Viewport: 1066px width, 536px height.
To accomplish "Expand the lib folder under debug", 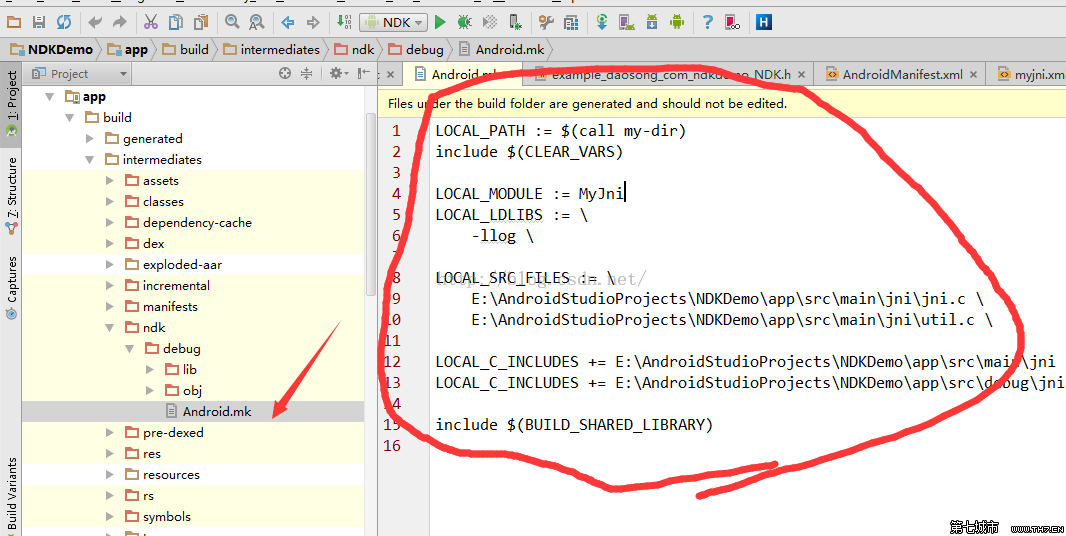I will 150,369.
